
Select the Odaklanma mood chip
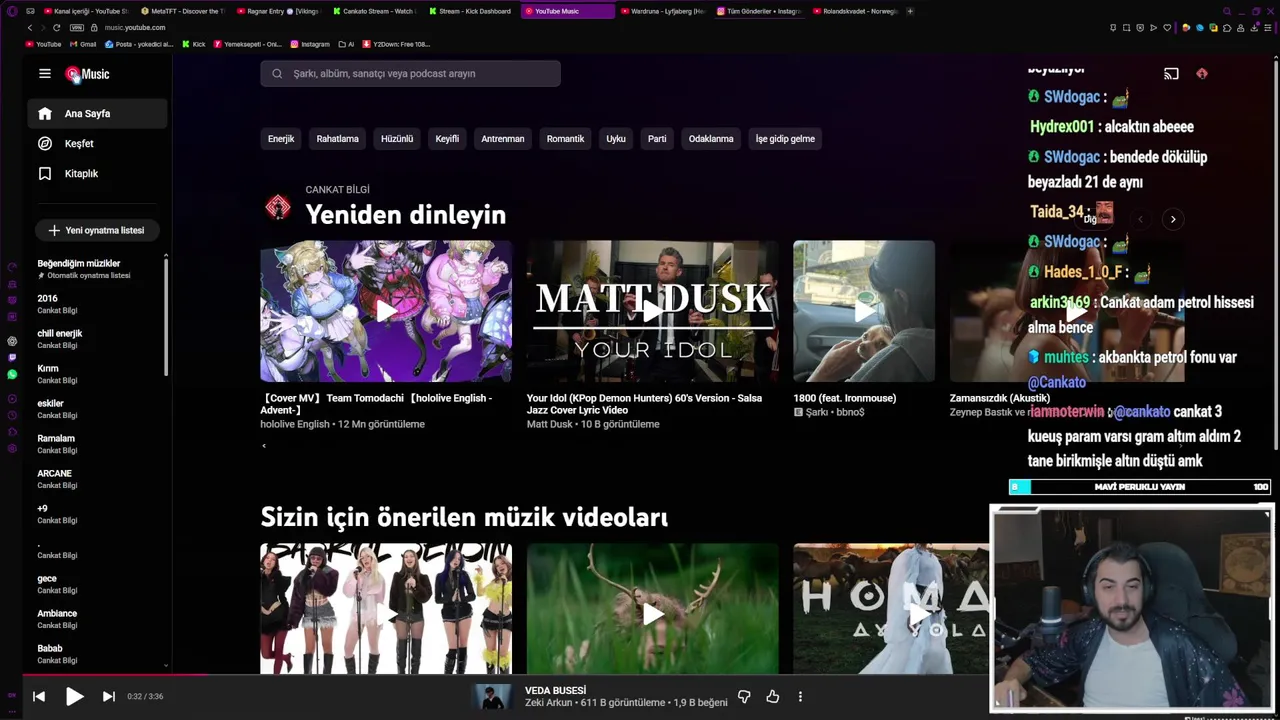(x=711, y=139)
